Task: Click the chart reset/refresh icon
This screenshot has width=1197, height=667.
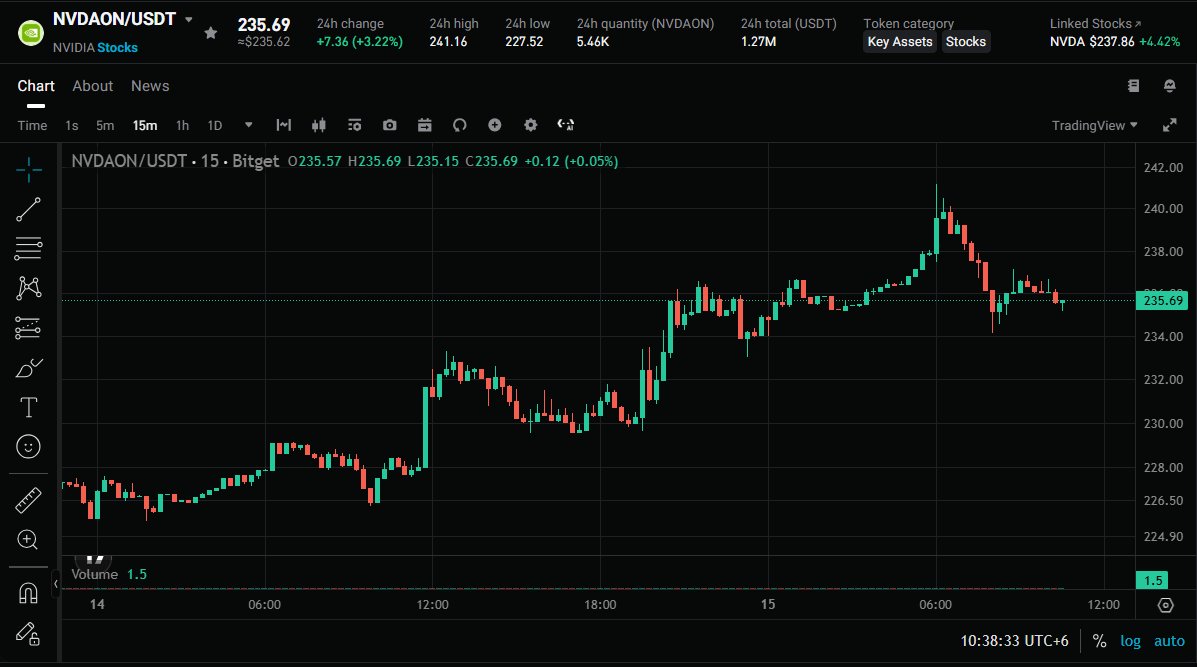Action: (x=460, y=125)
